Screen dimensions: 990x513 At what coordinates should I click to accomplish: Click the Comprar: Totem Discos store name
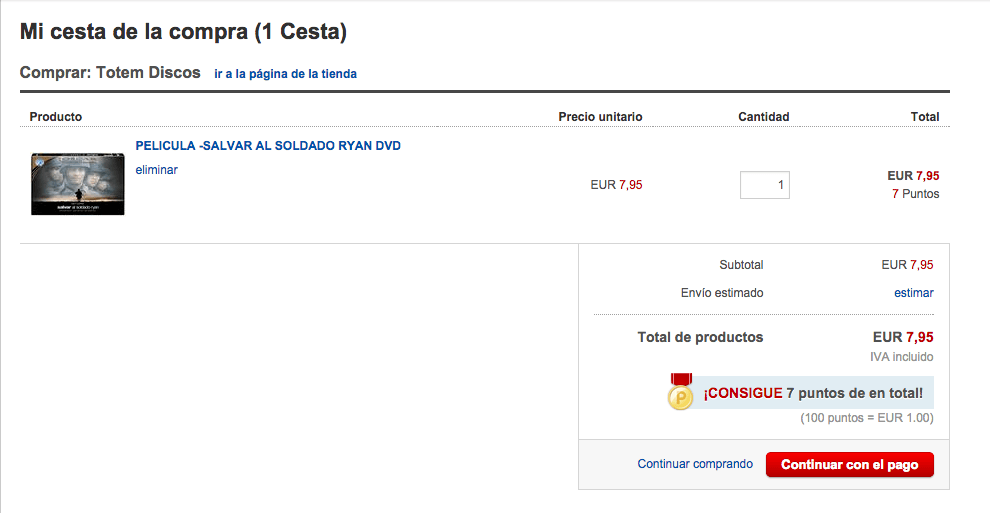[110, 73]
